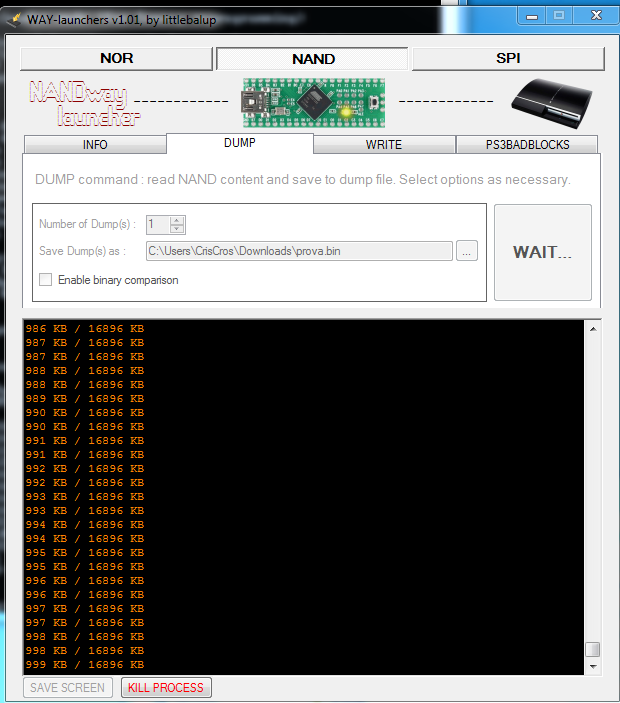The height and width of the screenshot is (703, 620).
Task: Switch to the NOR mode tab
Action: [x=116, y=59]
